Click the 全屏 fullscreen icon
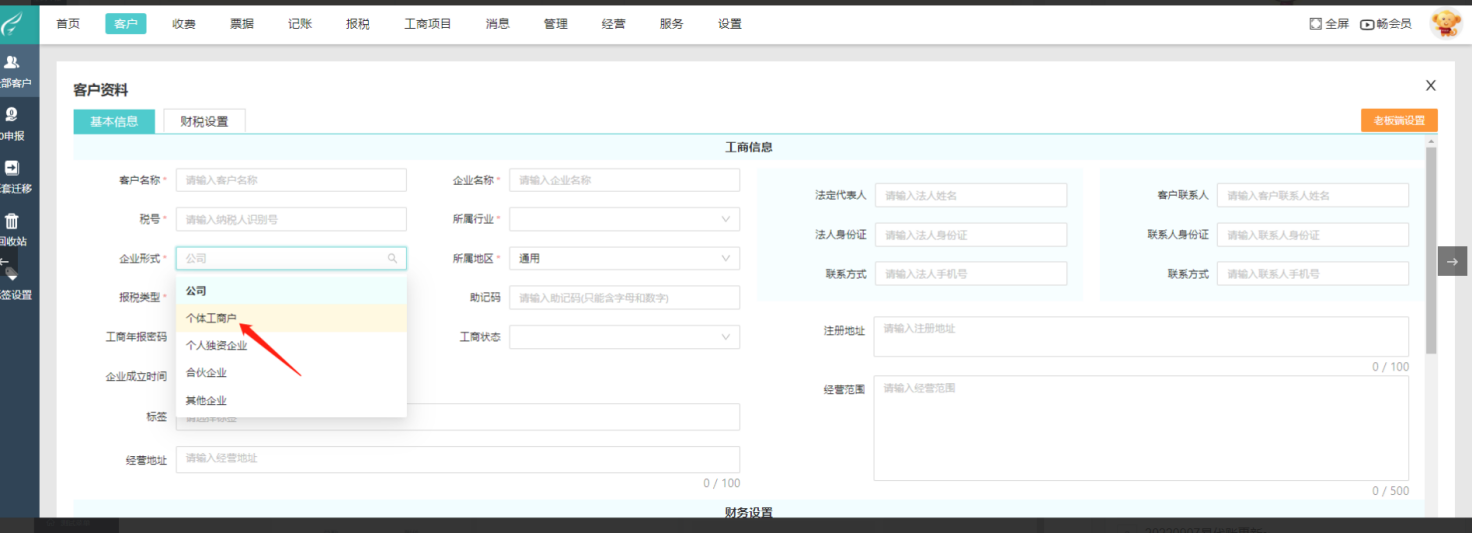Screen dimensions: 1472x533 (x=1315, y=24)
